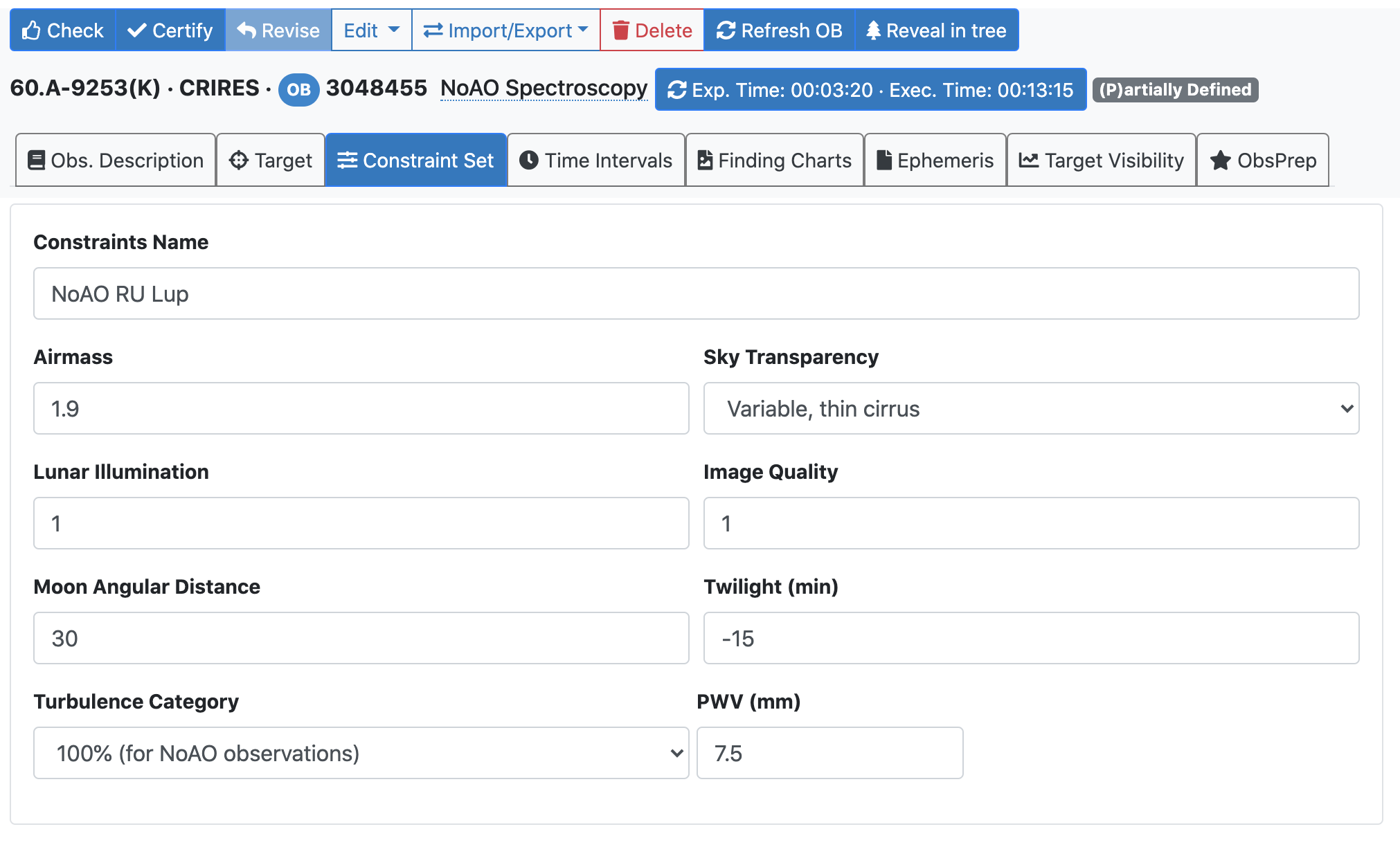Screen dimensions: 1400x847
Task: Click the Reveal in tree icon
Action: 873,30
